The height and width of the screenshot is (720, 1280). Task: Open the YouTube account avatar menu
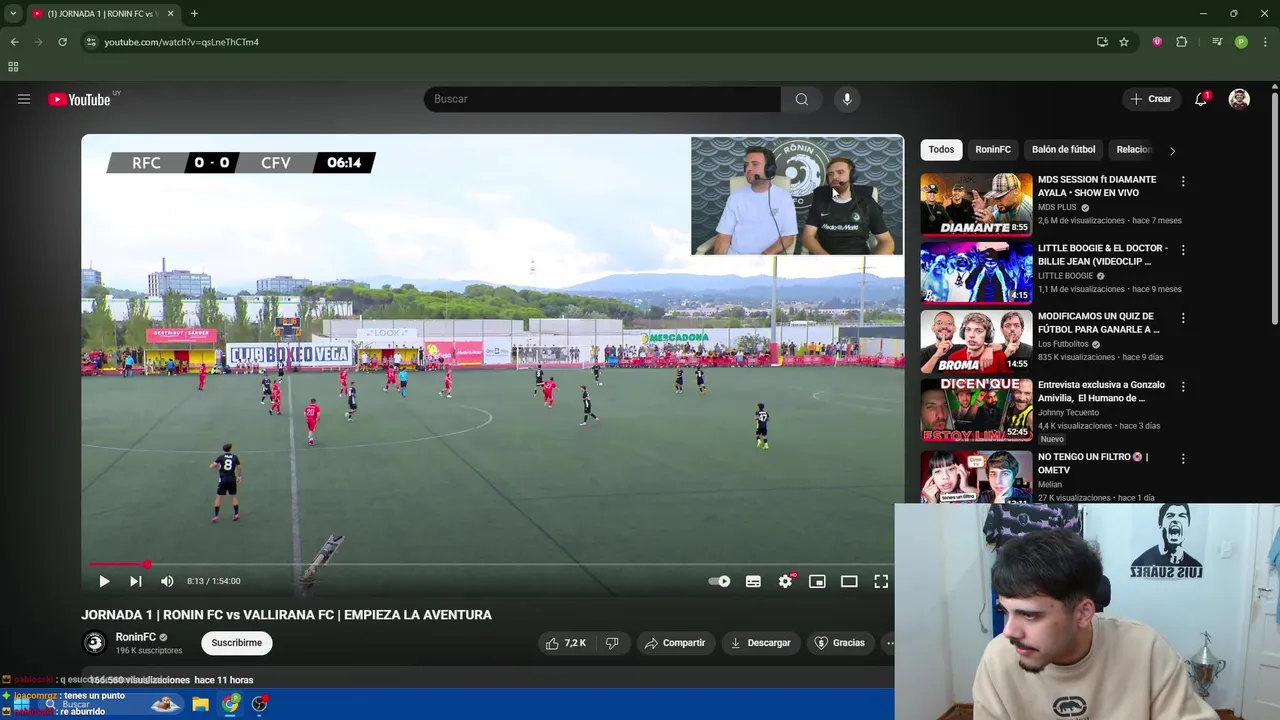coord(1239,99)
